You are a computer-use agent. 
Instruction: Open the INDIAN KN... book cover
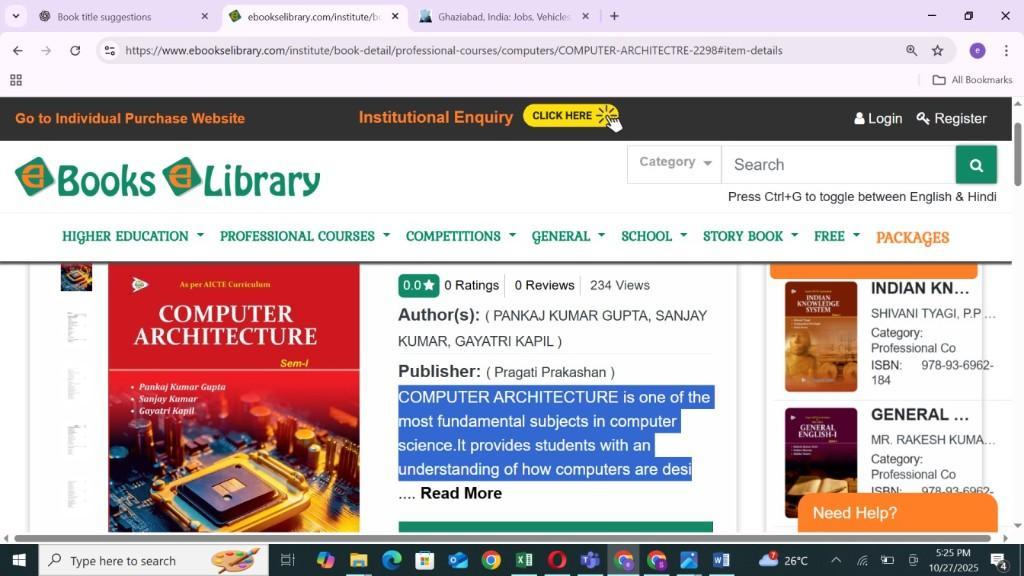pos(821,336)
